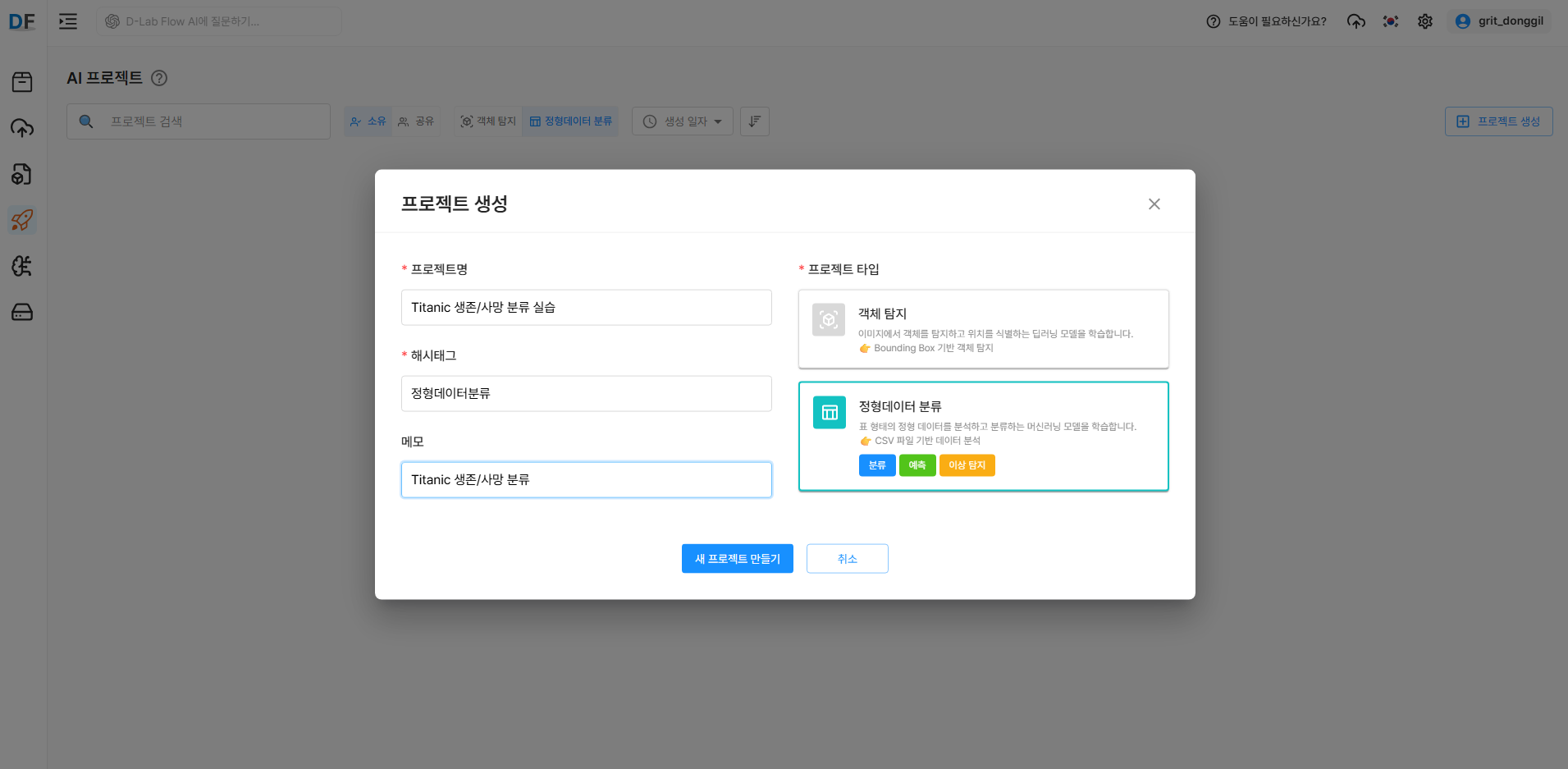The width and height of the screenshot is (1568, 769).
Task: Open the rocket AI project icon in sidebar
Action: click(22, 220)
